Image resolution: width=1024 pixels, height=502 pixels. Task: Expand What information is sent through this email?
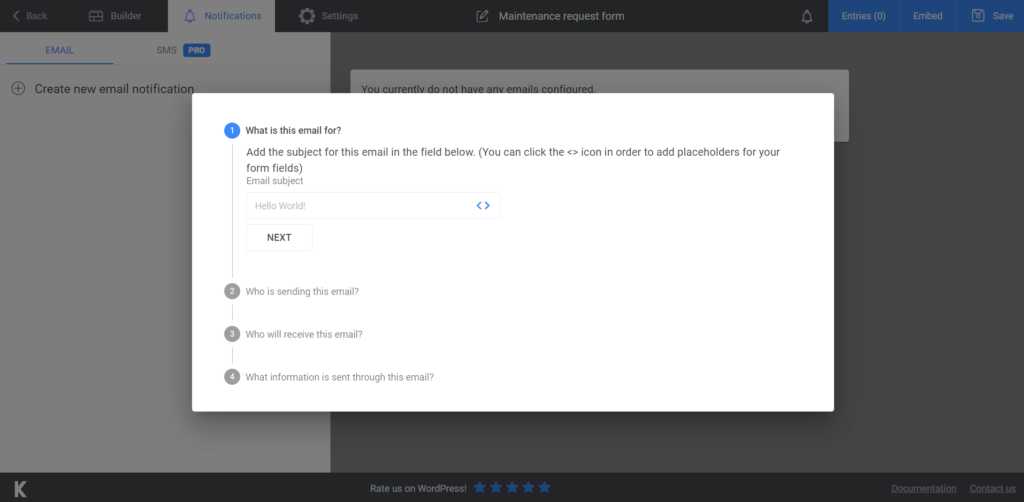tap(340, 377)
